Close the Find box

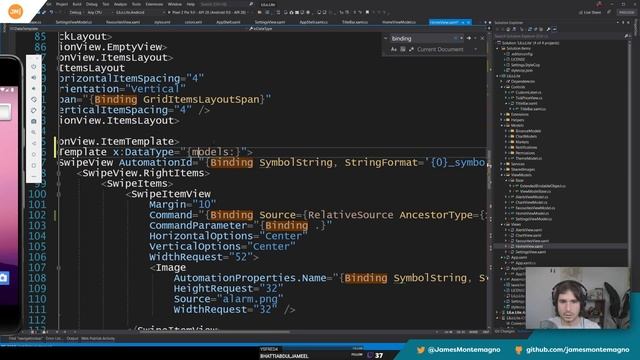(482, 38)
